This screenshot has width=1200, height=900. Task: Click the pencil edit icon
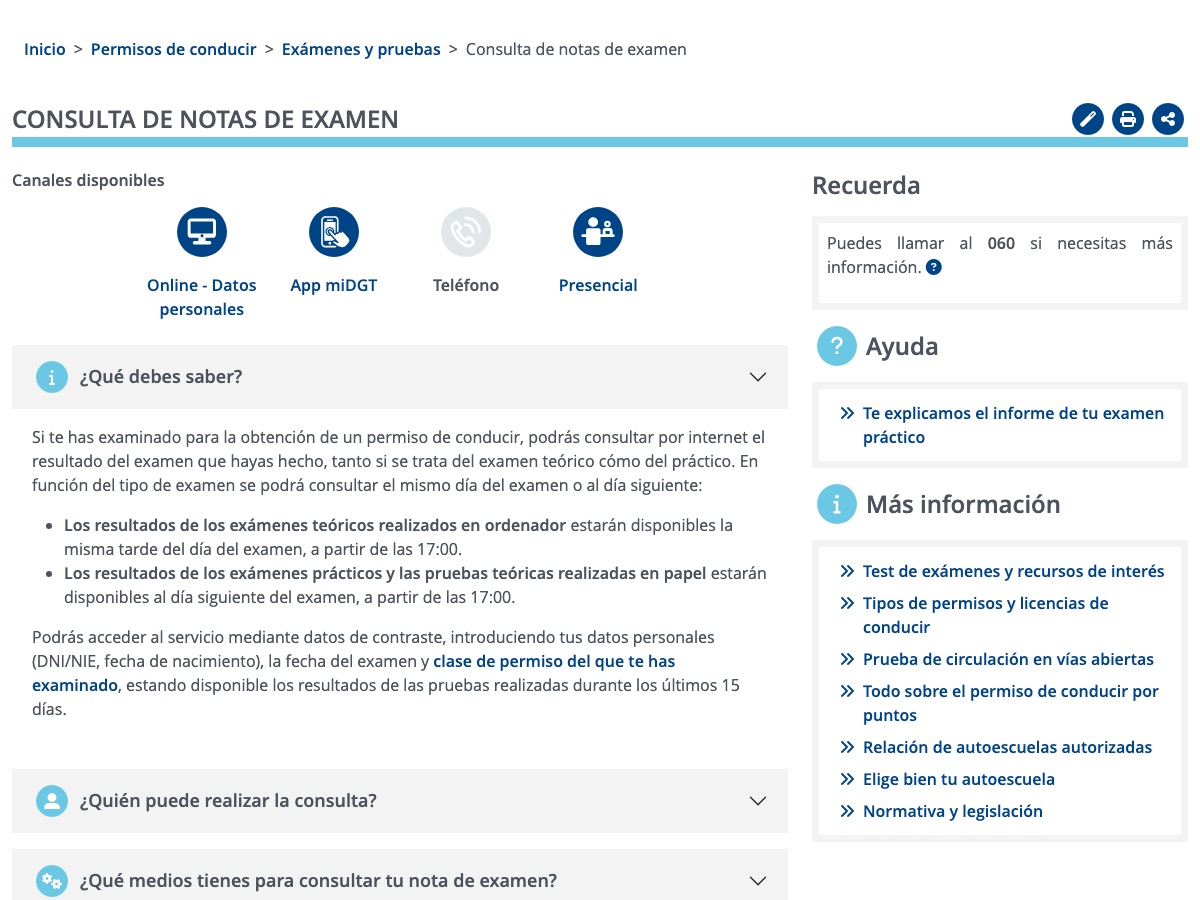pos(1088,119)
